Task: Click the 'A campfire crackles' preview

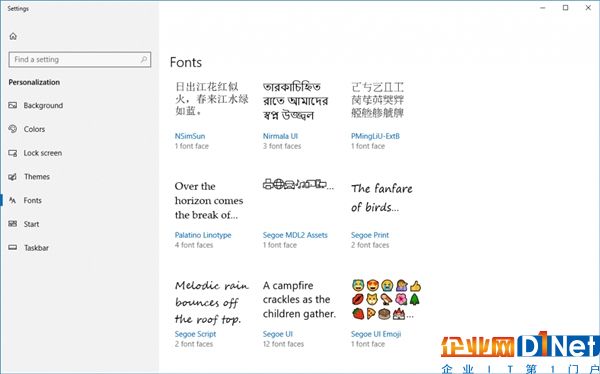Action: [299, 300]
